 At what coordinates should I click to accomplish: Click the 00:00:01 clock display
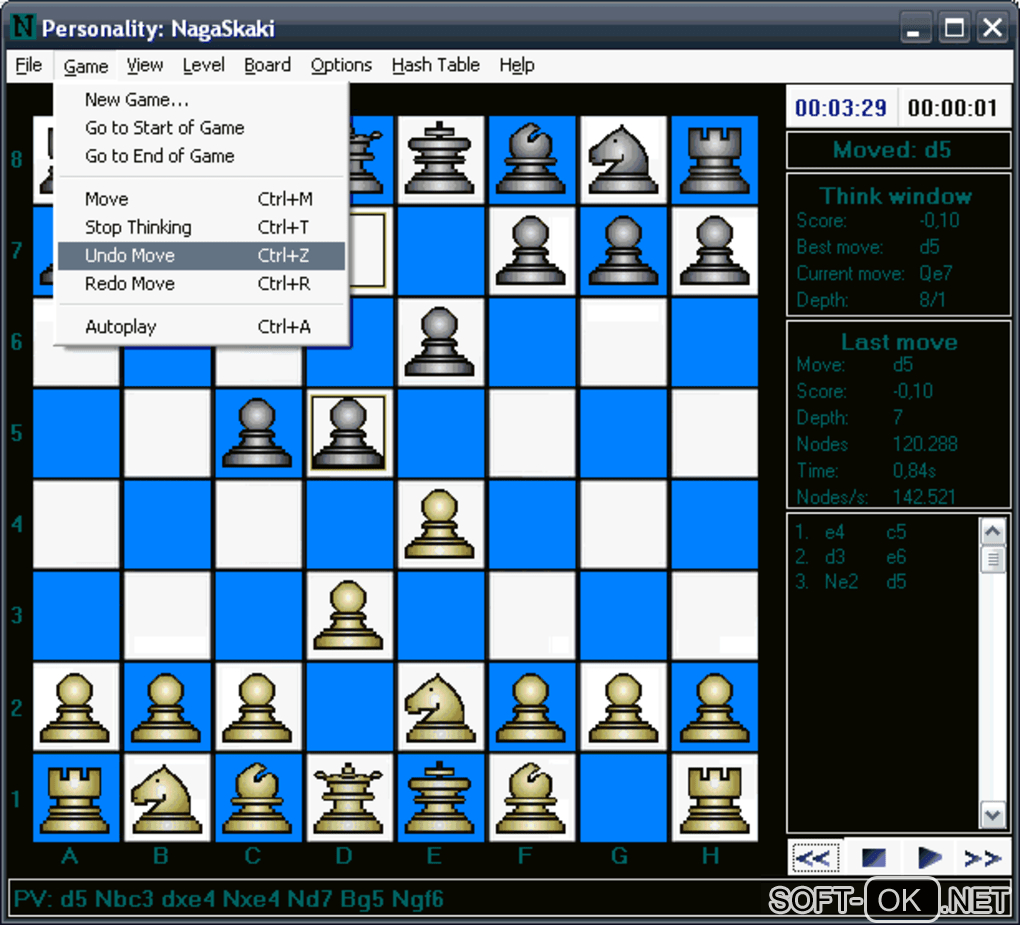tap(952, 107)
